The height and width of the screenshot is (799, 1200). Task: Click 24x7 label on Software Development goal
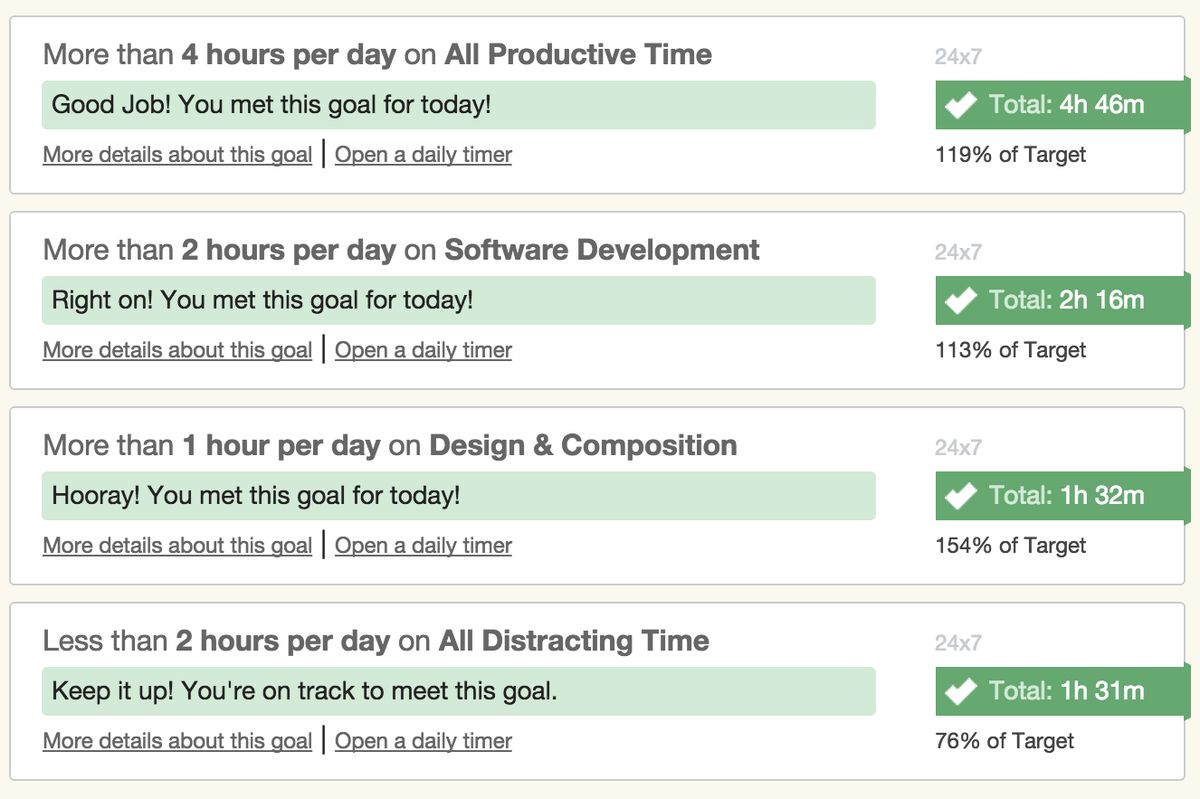958,252
